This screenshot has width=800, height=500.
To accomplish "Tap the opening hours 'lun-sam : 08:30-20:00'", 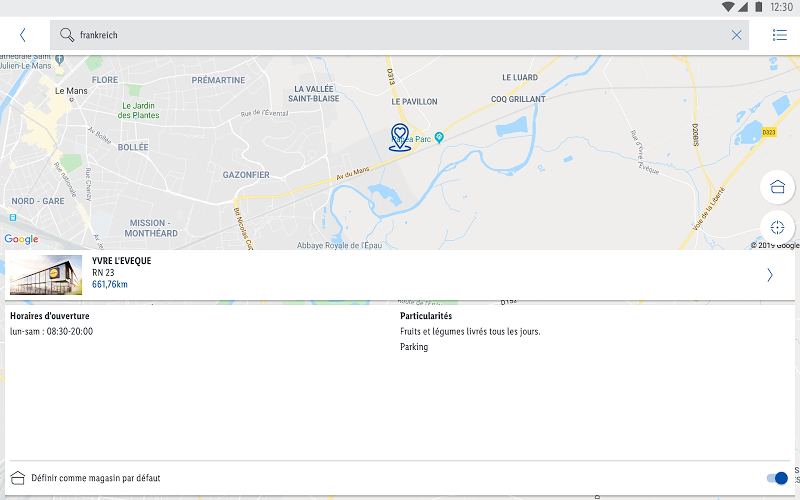I will pyautogui.click(x=52, y=331).
